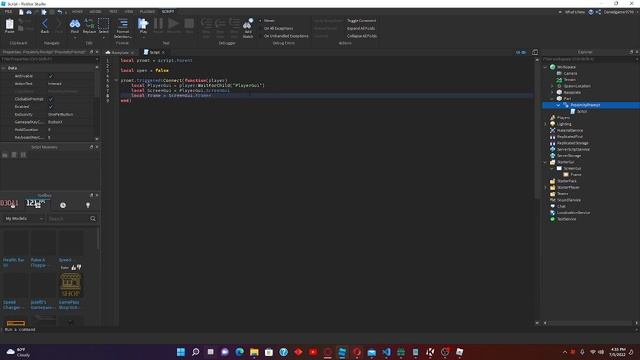Select the Chat service in Explorer
640x360 pixels.
pyautogui.click(x=561, y=207)
